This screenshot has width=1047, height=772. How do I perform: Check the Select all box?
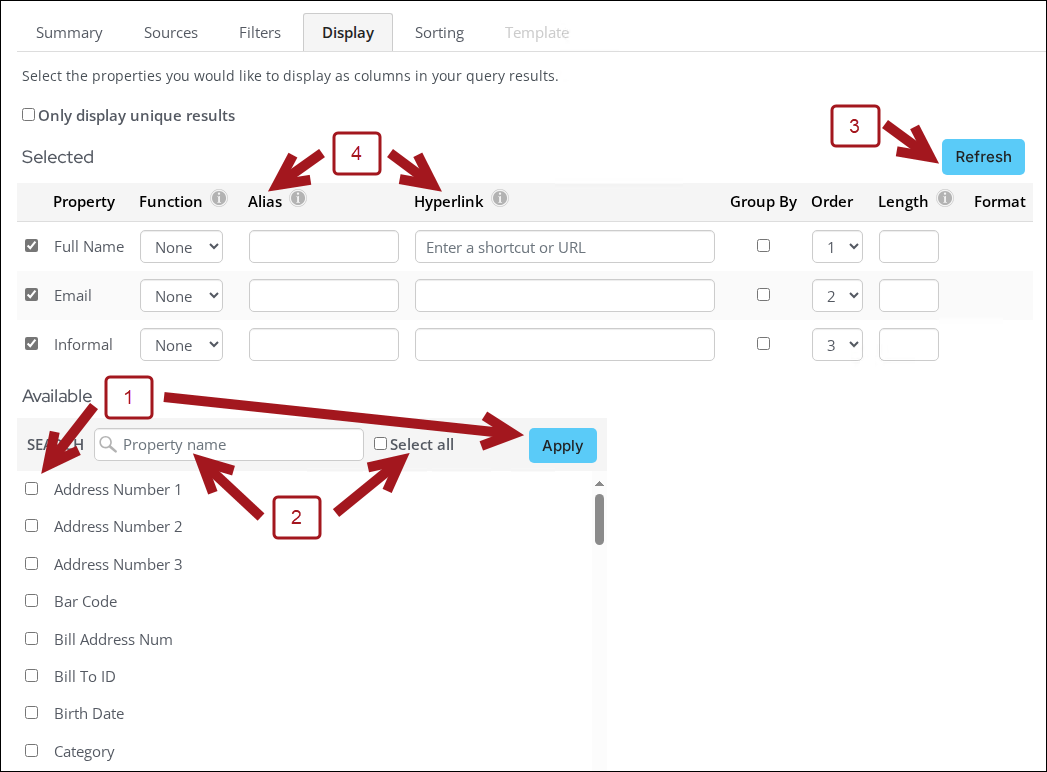380,444
